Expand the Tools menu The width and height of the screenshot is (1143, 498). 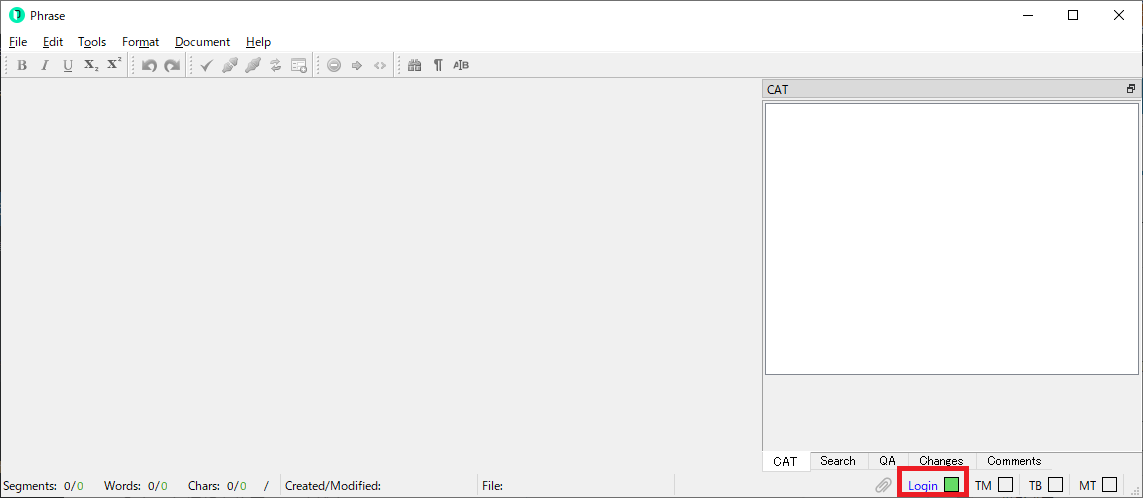point(92,42)
